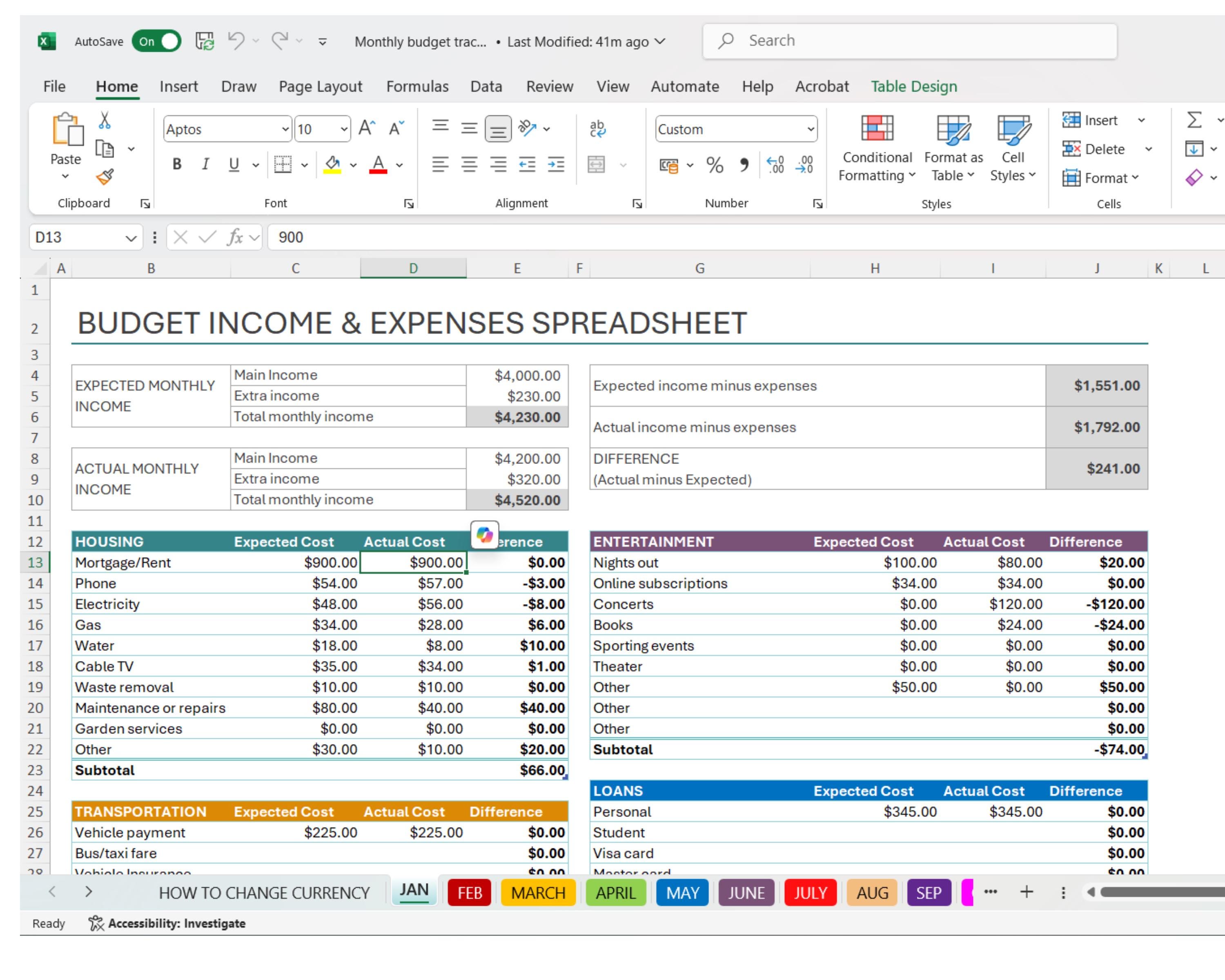The width and height of the screenshot is (1225, 980).
Task: Switch to the Table Design tab
Action: (x=913, y=86)
